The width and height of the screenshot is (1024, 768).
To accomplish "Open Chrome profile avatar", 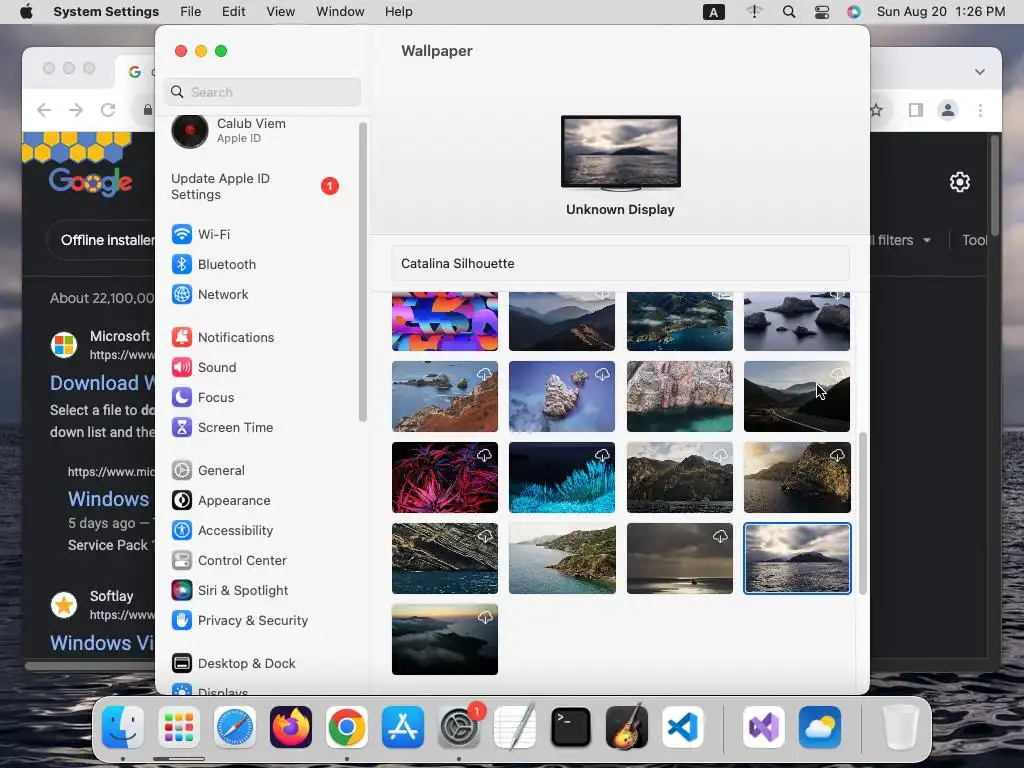I will pos(948,110).
